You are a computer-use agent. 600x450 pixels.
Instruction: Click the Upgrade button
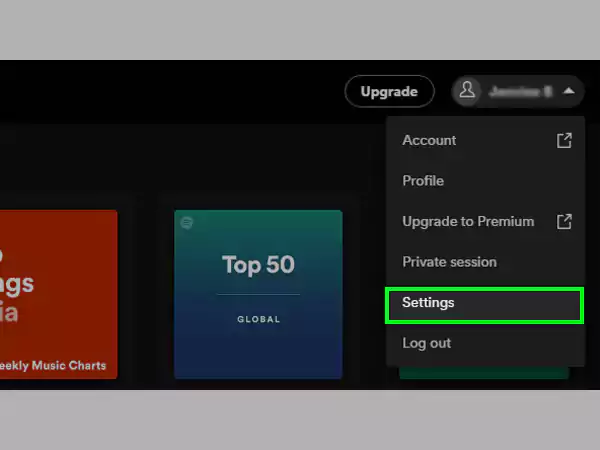pos(390,91)
